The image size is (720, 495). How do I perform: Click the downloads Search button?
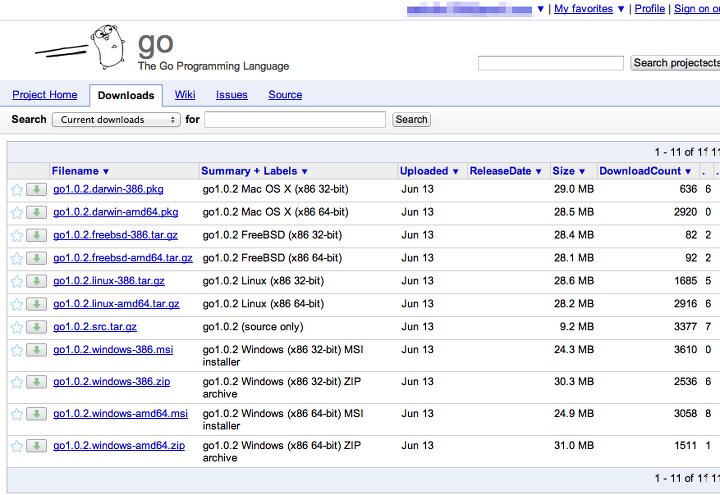[x=411, y=119]
